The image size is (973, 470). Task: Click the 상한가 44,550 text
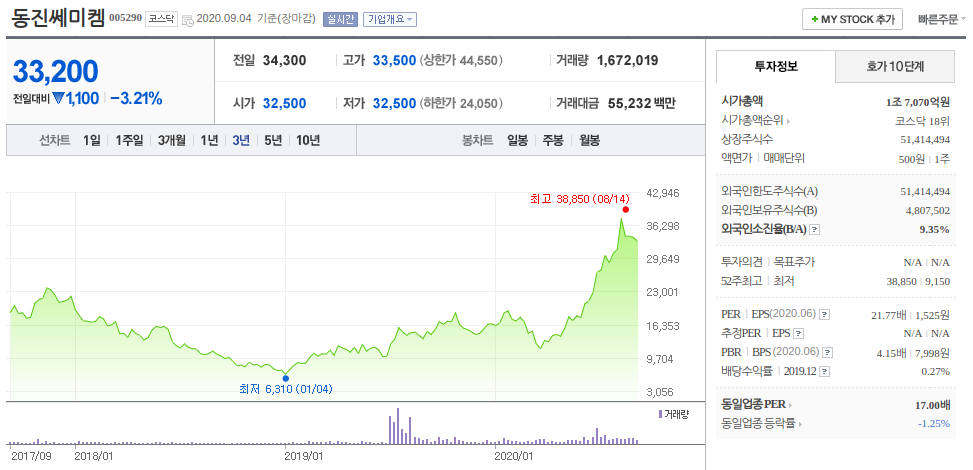pos(461,61)
